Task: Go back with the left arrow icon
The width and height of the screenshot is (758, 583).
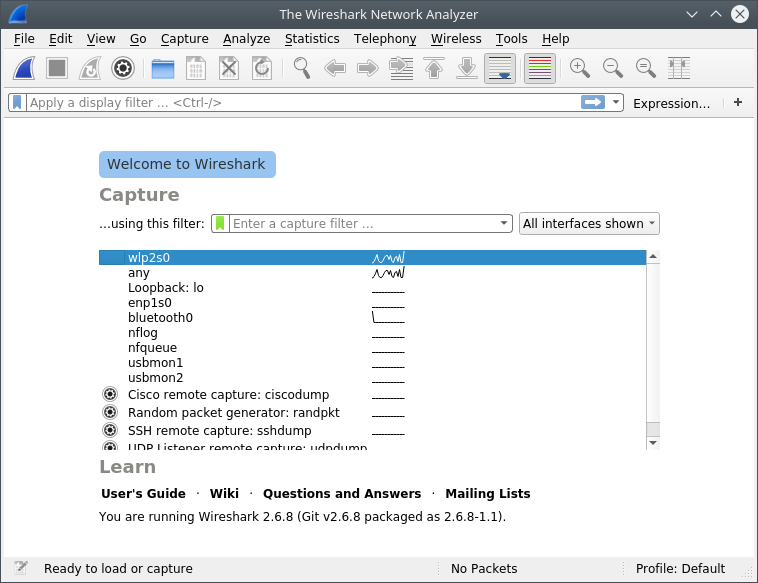Action: tap(335, 68)
